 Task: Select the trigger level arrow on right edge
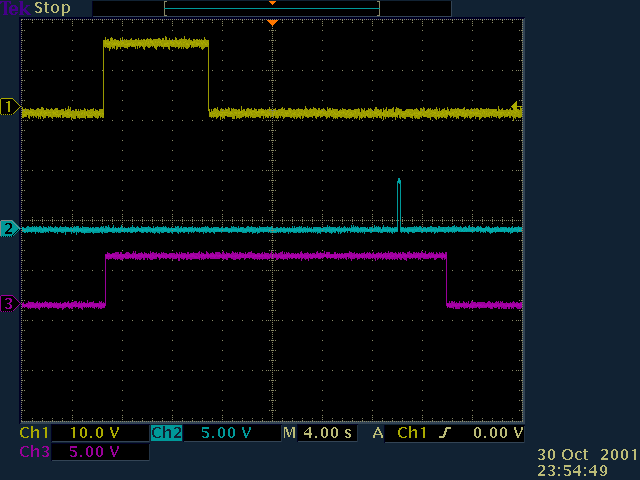(516, 106)
